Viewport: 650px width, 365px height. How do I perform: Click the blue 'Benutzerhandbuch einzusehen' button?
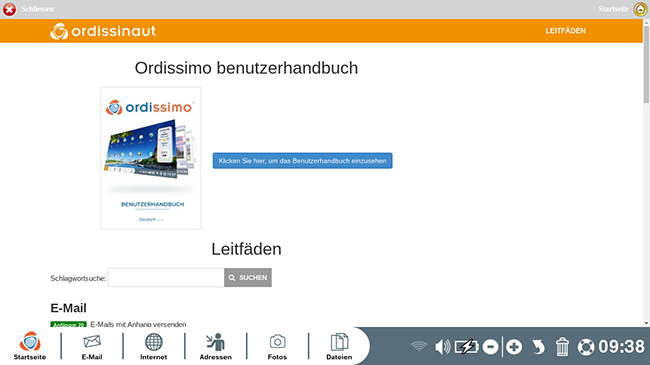pyautogui.click(x=303, y=161)
